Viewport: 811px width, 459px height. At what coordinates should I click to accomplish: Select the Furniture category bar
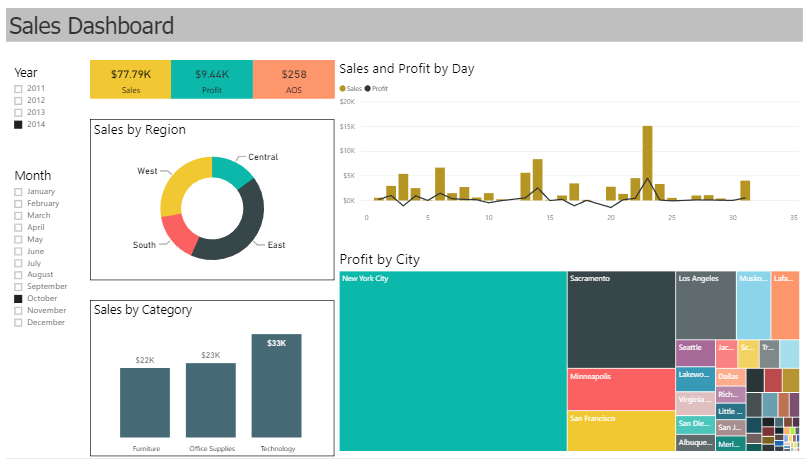click(x=145, y=403)
